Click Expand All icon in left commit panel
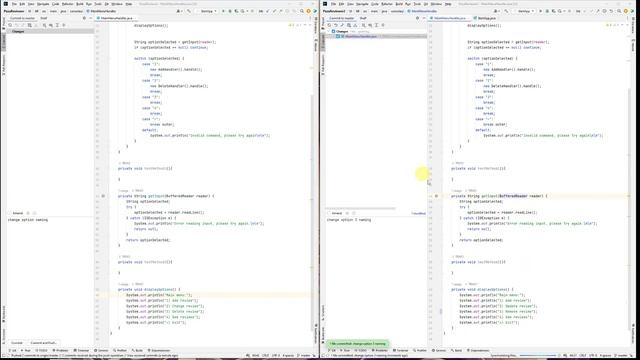The width and height of the screenshot is (640, 360). [57, 25]
